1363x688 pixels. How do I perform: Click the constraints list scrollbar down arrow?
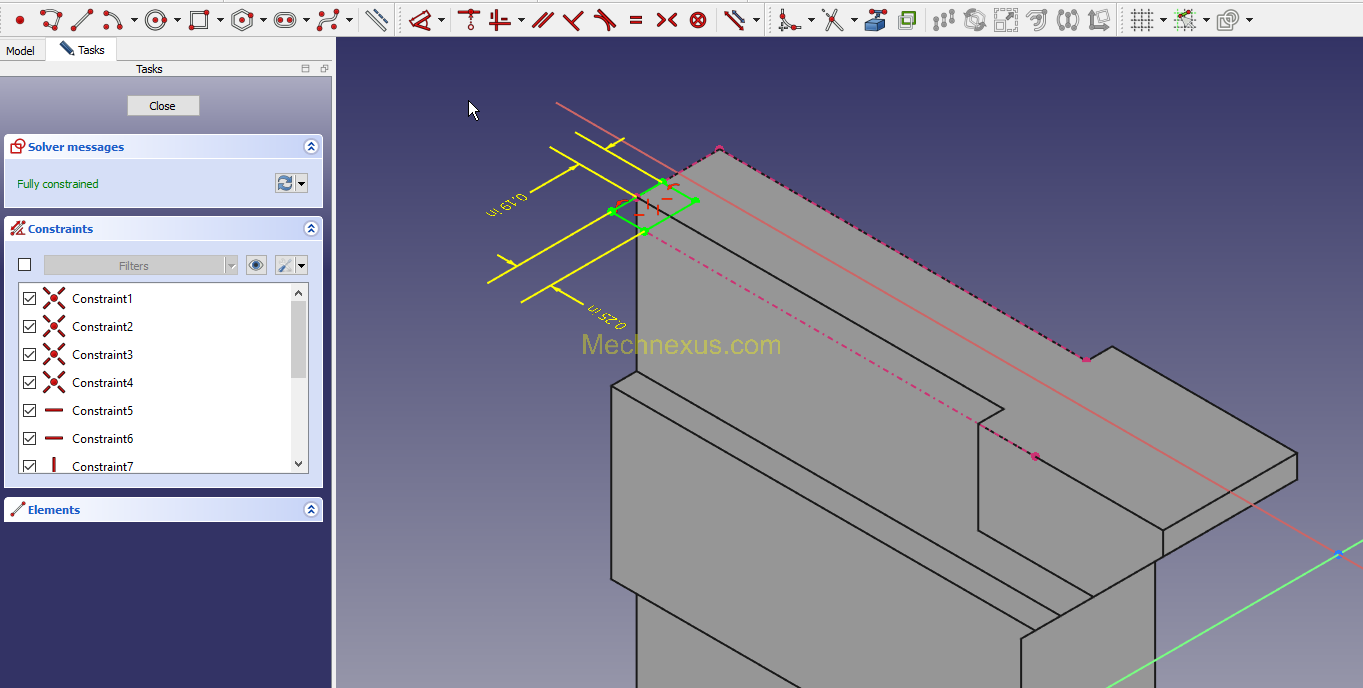pyautogui.click(x=298, y=464)
